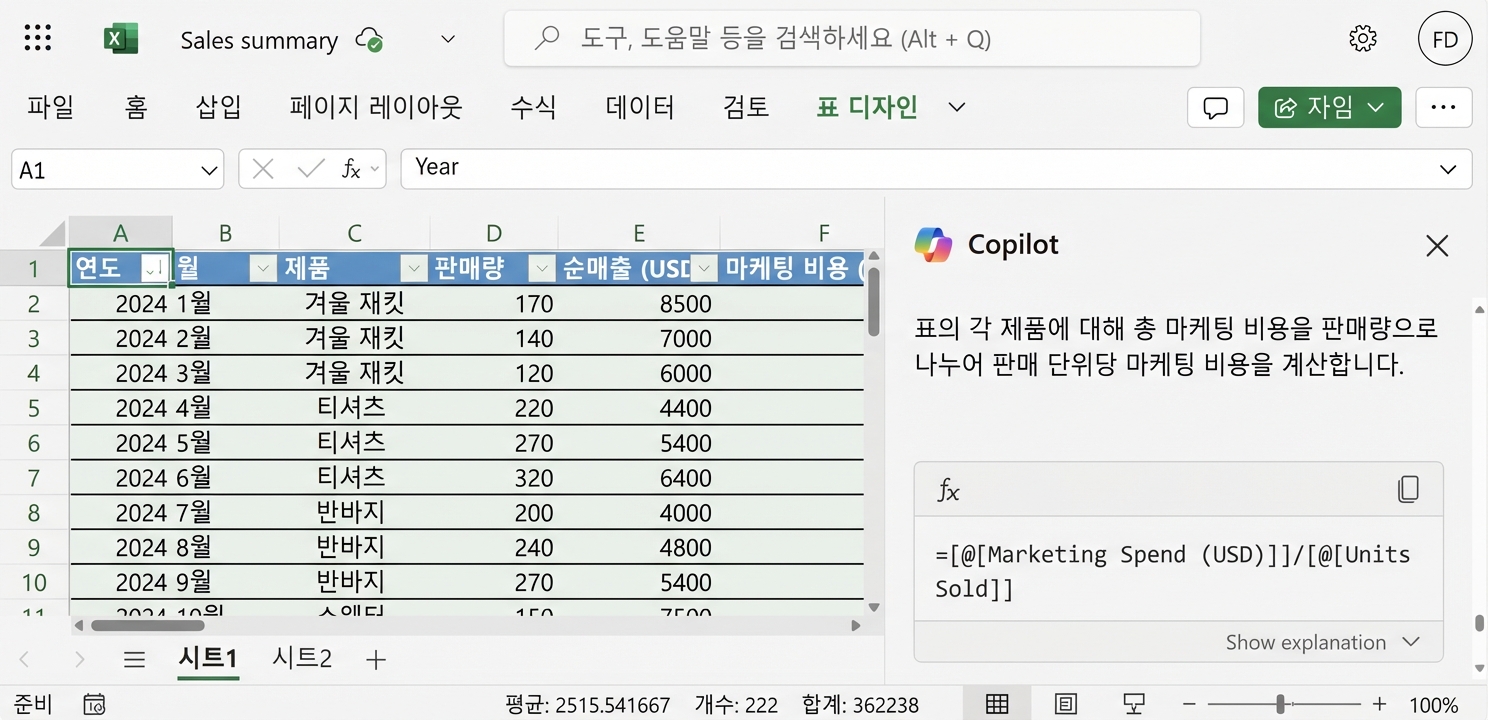
Task: Open the 순매출 column filter dropdown
Action: pos(704,268)
